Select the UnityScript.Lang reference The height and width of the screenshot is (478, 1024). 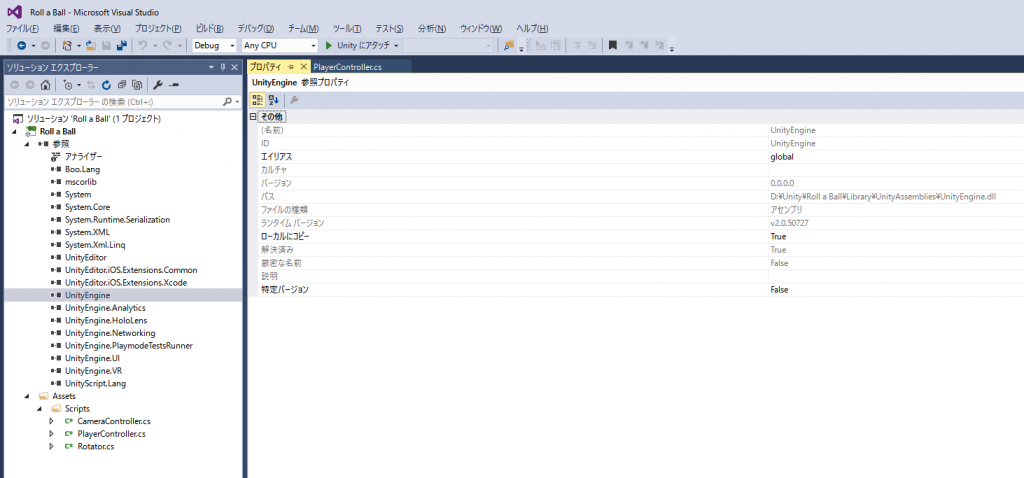[95, 383]
